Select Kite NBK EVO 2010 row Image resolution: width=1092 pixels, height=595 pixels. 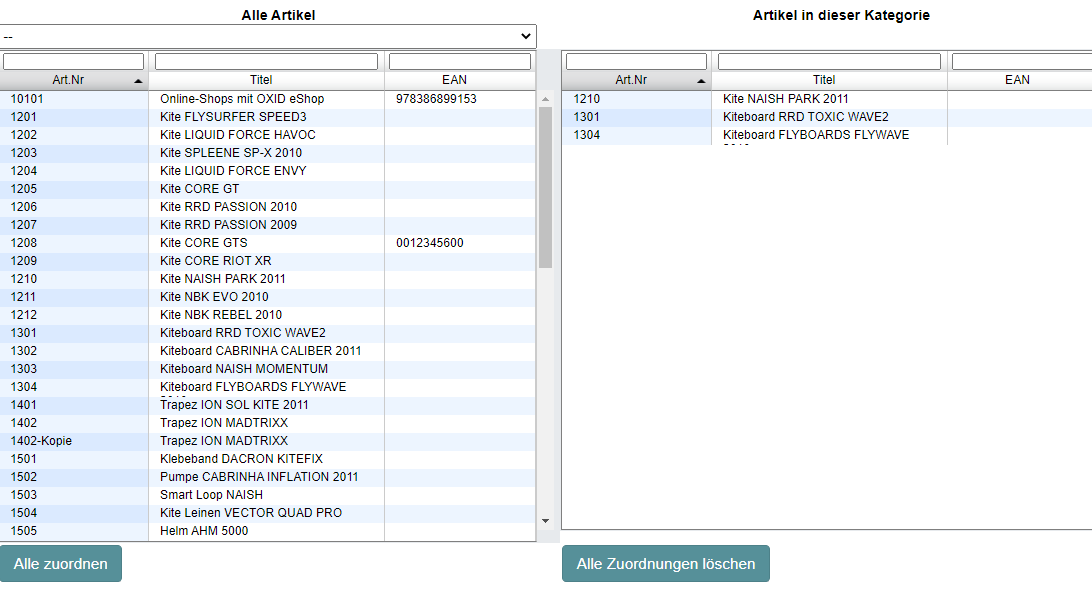coord(267,297)
